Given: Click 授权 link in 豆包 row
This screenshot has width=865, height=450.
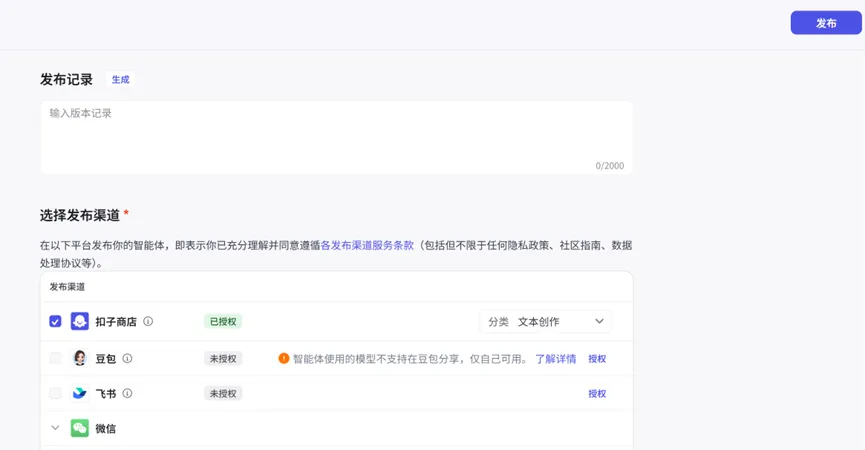Looking at the screenshot, I should (597, 359).
